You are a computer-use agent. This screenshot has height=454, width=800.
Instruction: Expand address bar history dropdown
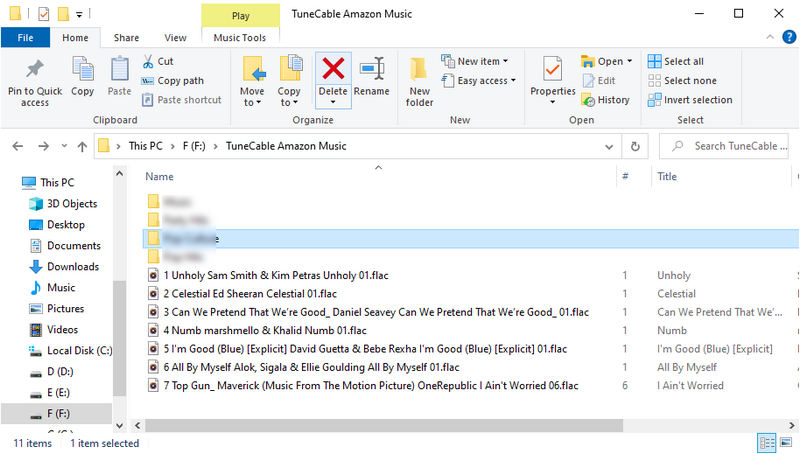pyautogui.click(x=609, y=147)
